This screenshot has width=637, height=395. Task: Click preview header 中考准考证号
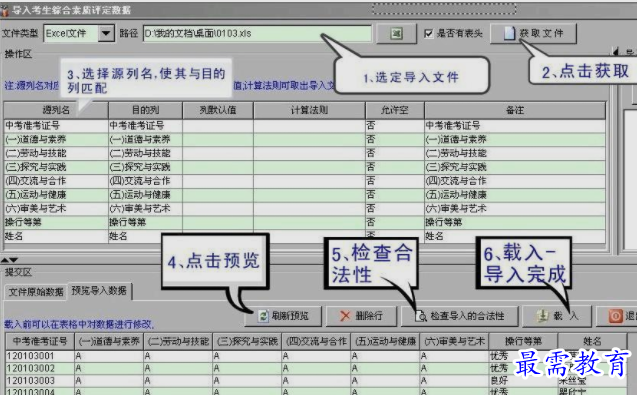[x=40, y=341]
